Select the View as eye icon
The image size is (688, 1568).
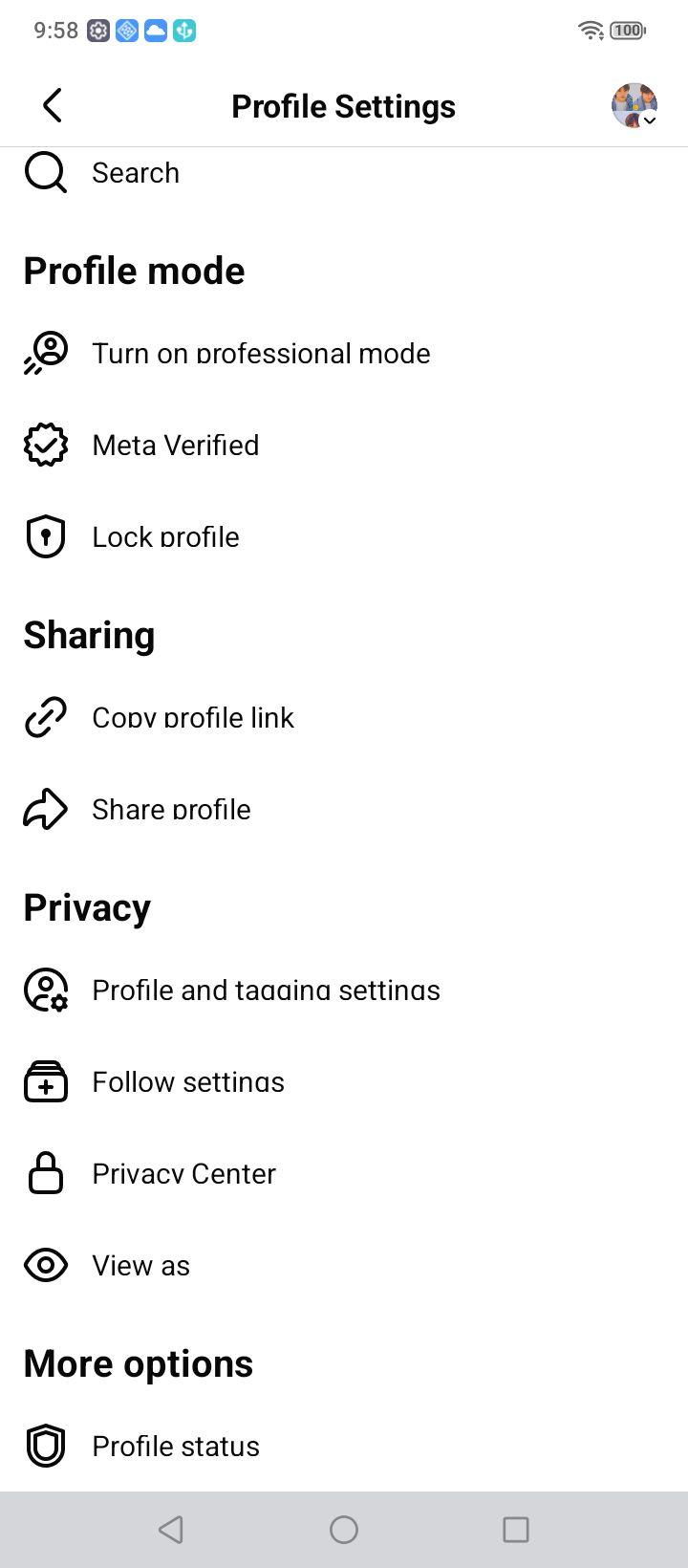point(45,1265)
